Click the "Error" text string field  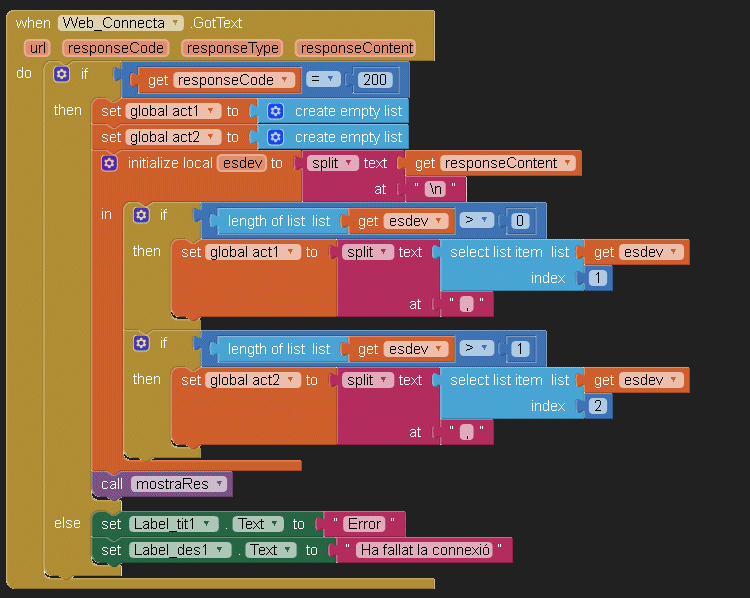(363, 524)
